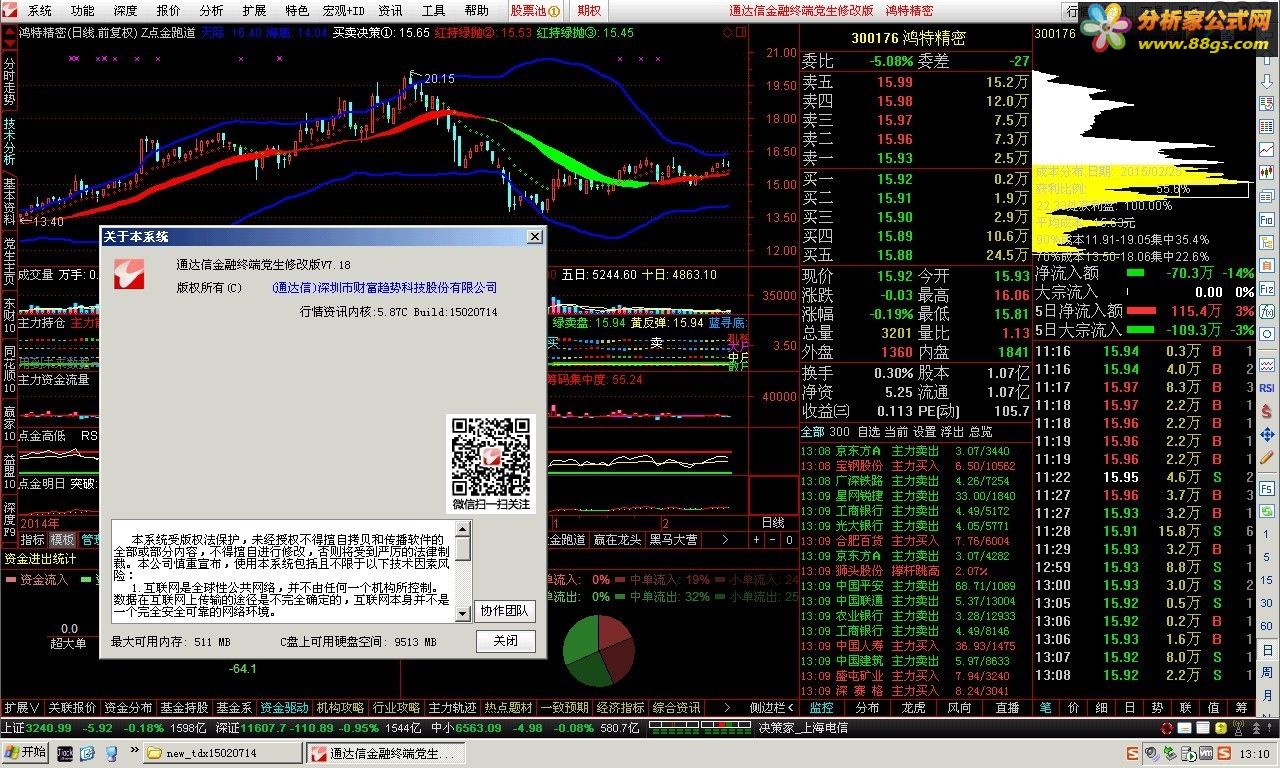This screenshot has width=1280, height=768.
Task: Click down arrow of disclaimer text scrollbar
Action: point(463,613)
